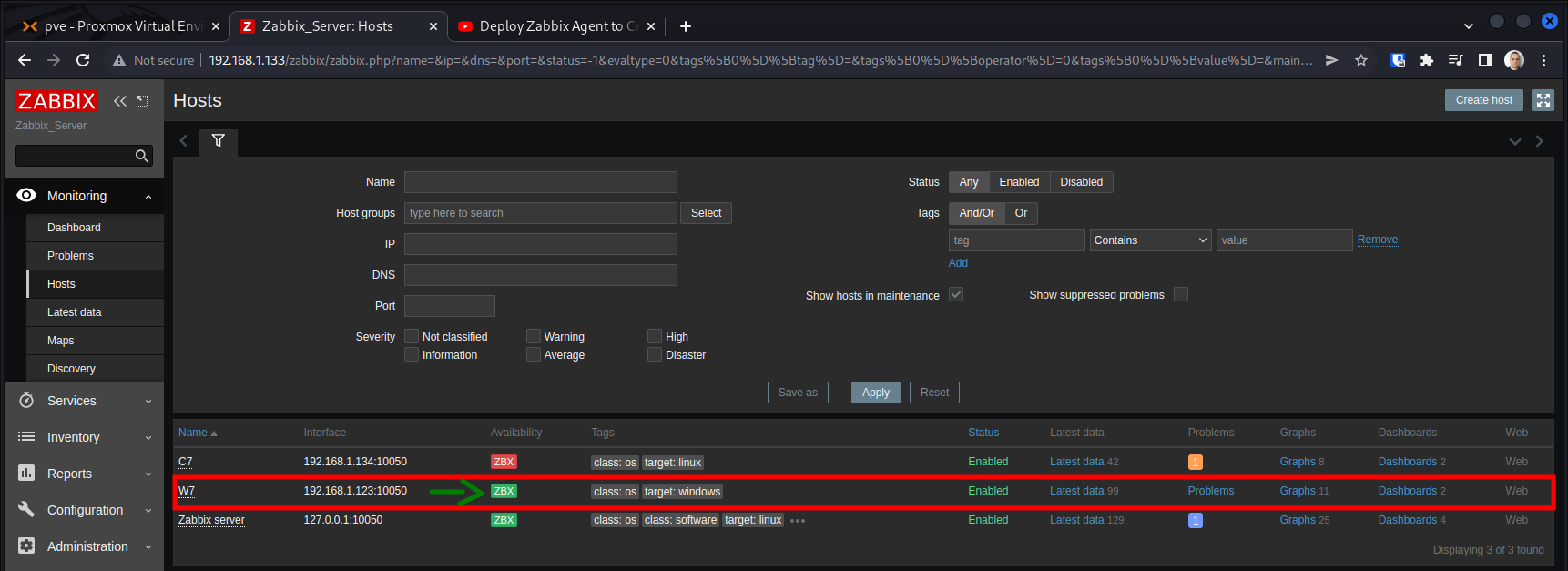
Task: Expand the Services menu section
Action: [84, 401]
